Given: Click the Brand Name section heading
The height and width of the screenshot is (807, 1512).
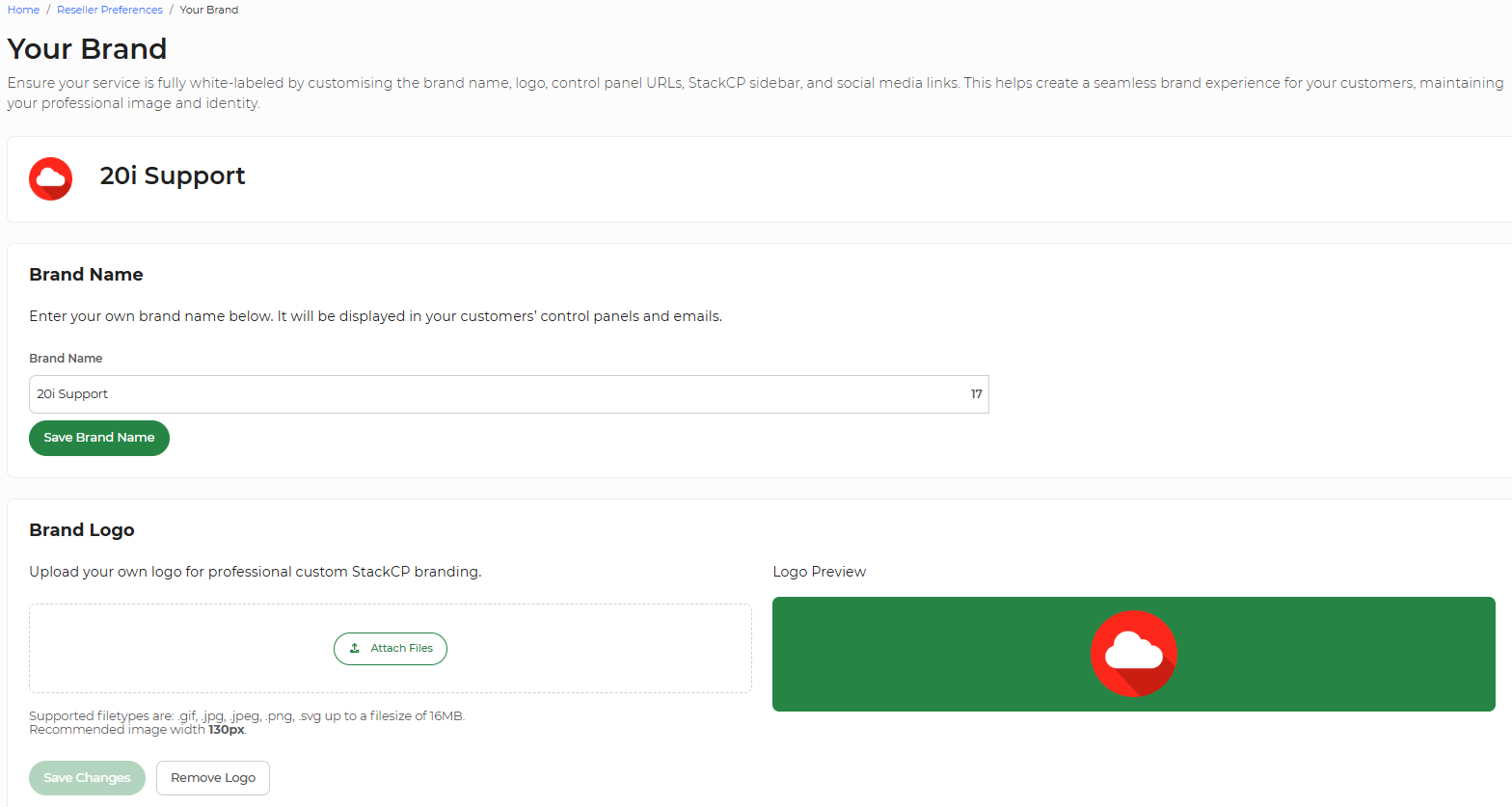Looking at the screenshot, I should point(86,275).
